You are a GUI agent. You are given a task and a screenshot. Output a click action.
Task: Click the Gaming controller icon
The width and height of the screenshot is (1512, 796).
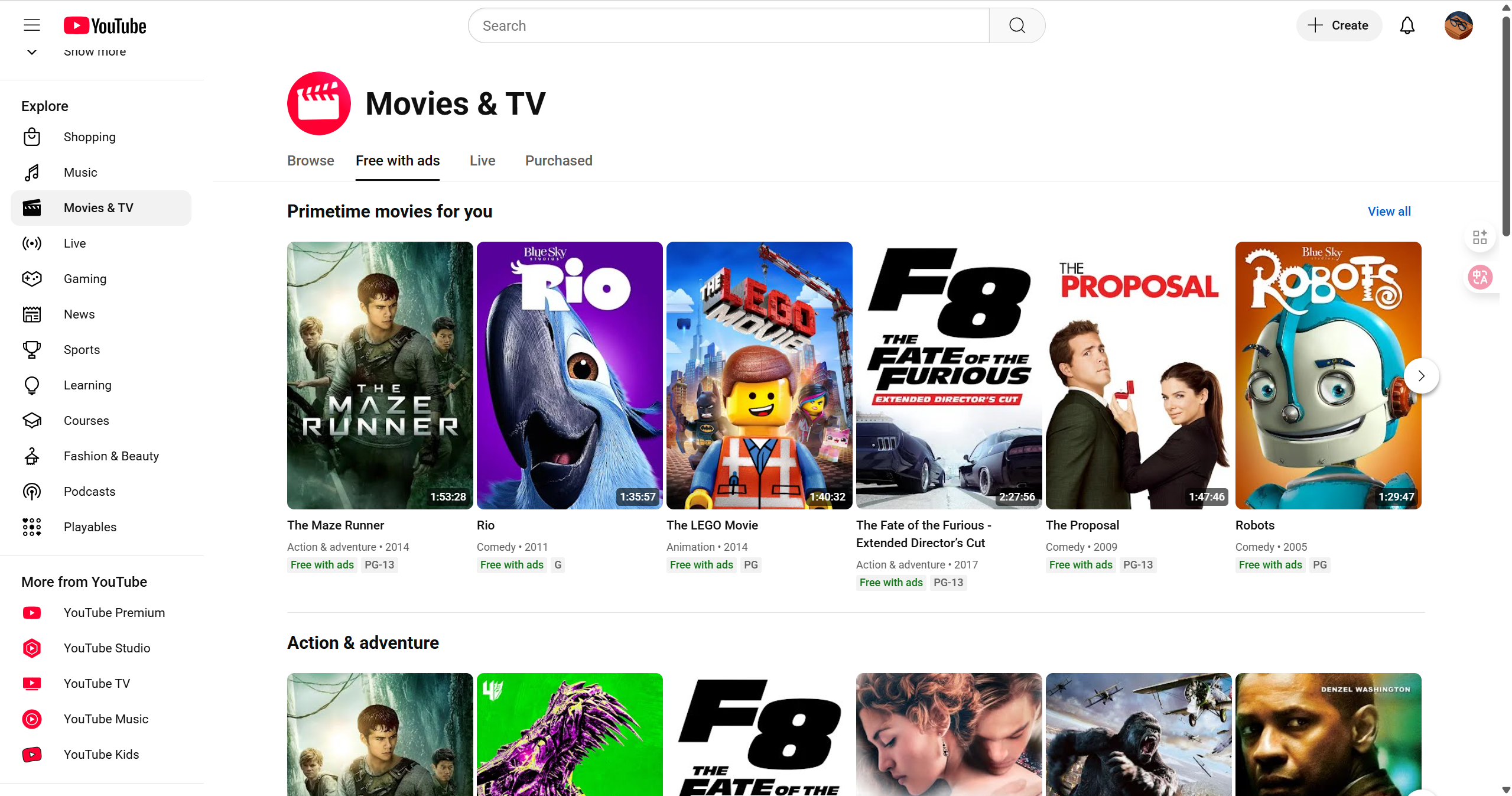pyautogui.click(x=32, y=279)
